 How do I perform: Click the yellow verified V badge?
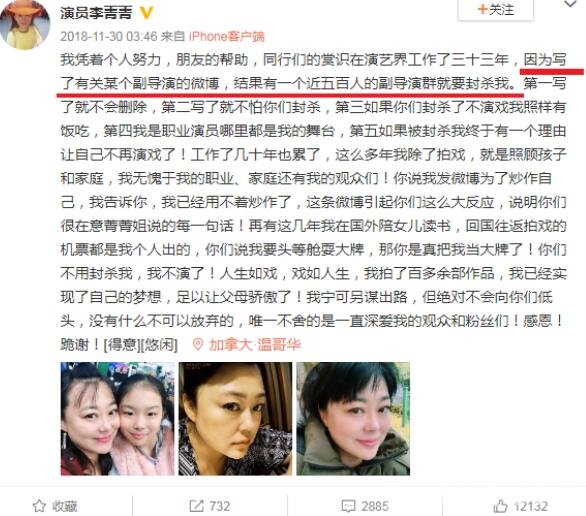(146, 13)
